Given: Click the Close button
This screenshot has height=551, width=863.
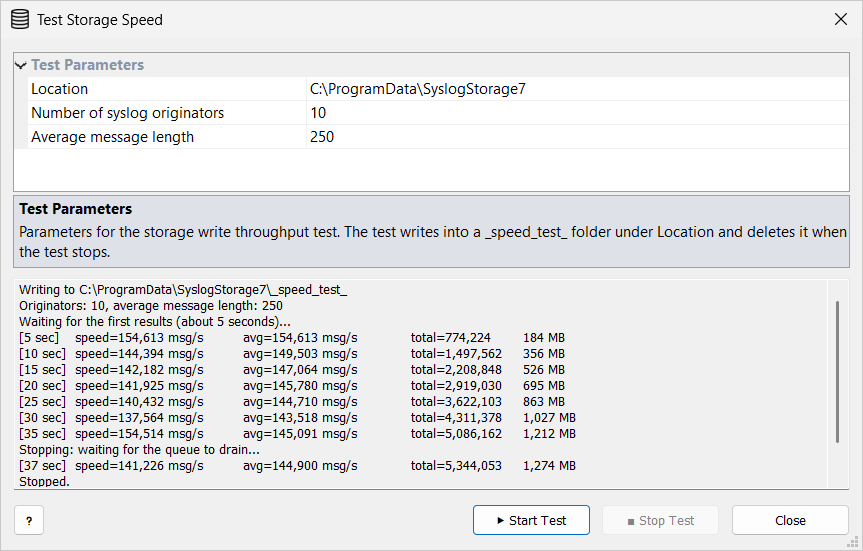Looking at the screenshot, I should click(790, 520).
